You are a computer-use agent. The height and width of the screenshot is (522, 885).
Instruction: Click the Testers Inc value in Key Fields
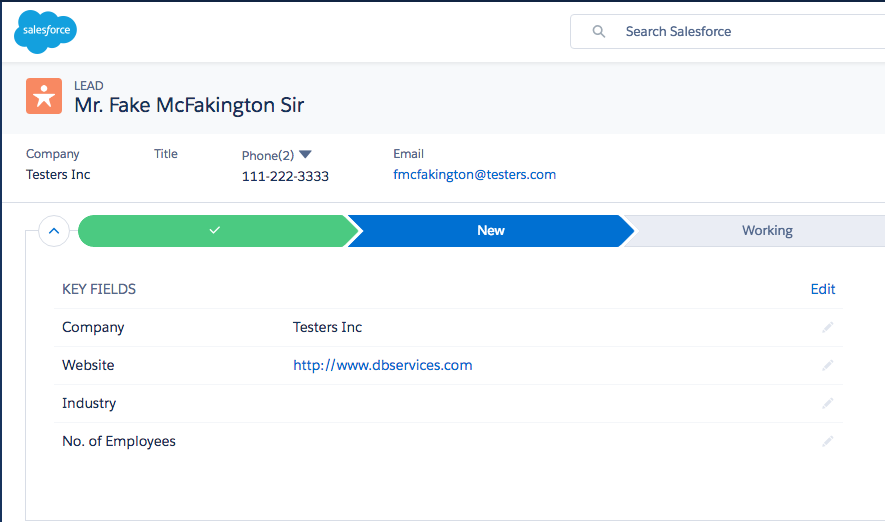pos(327,327)
